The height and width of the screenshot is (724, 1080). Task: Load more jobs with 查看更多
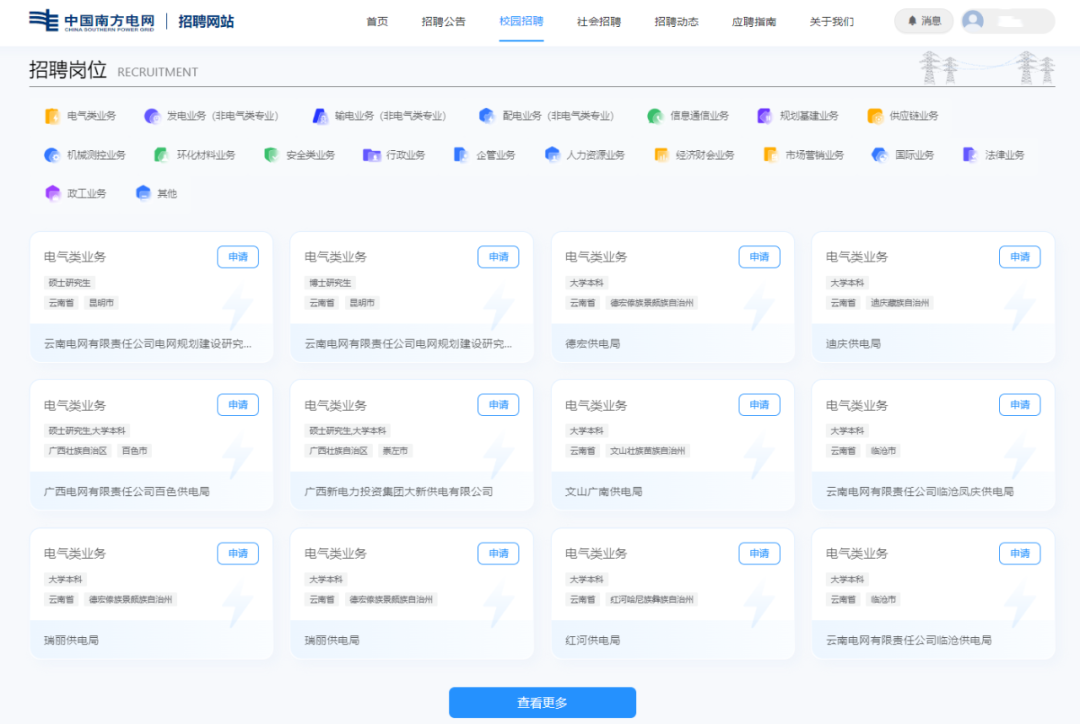pyautogui.click(x=543, y=703)
